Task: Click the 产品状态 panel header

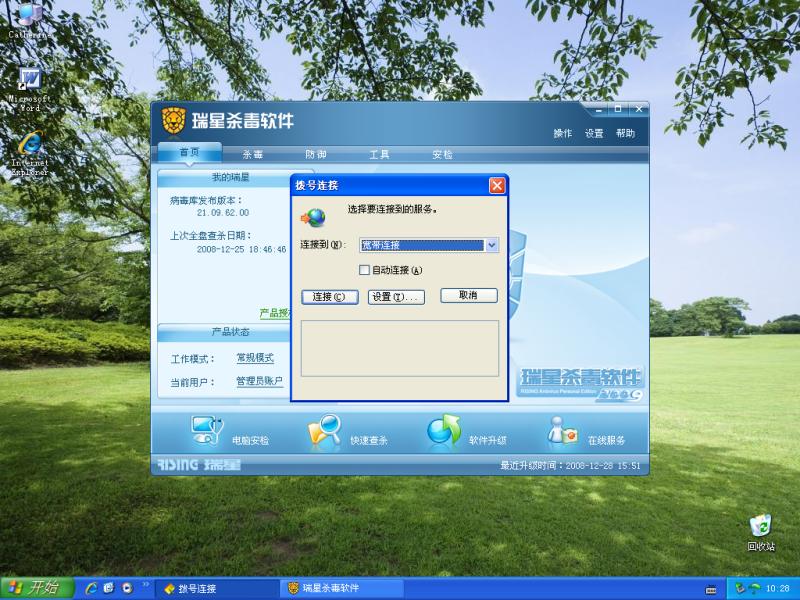Action: click(231, 332)
